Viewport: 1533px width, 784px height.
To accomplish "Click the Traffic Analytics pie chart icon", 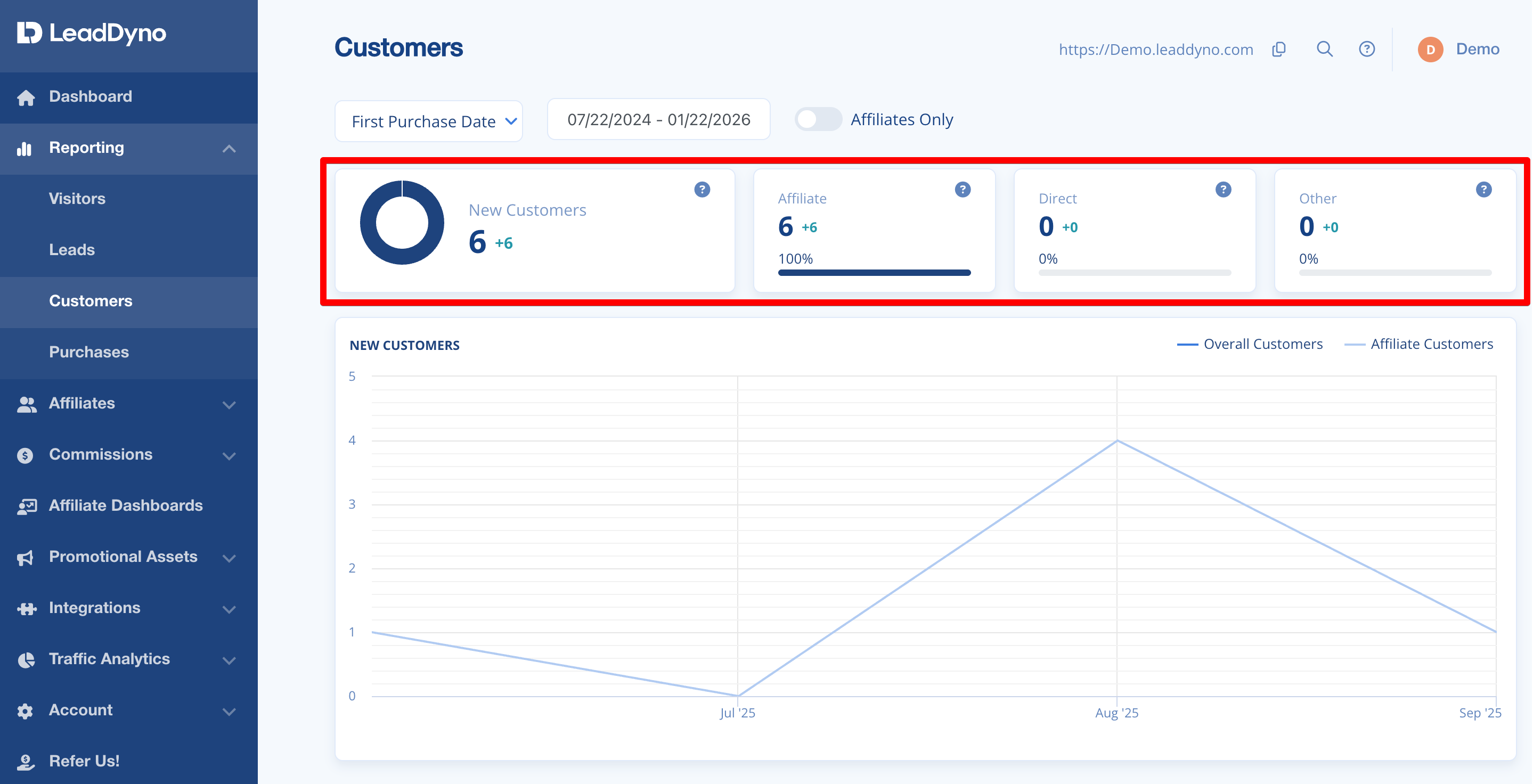I will point(26,660).
